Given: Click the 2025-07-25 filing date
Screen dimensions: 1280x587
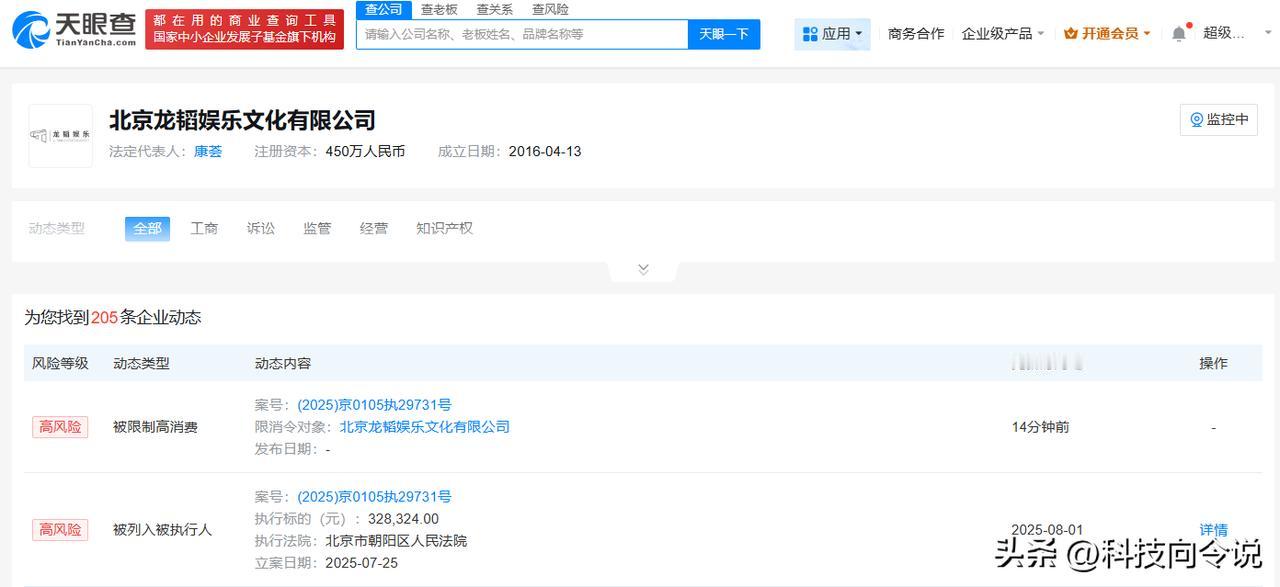Looking at the screenshot, I should [361, 563].
